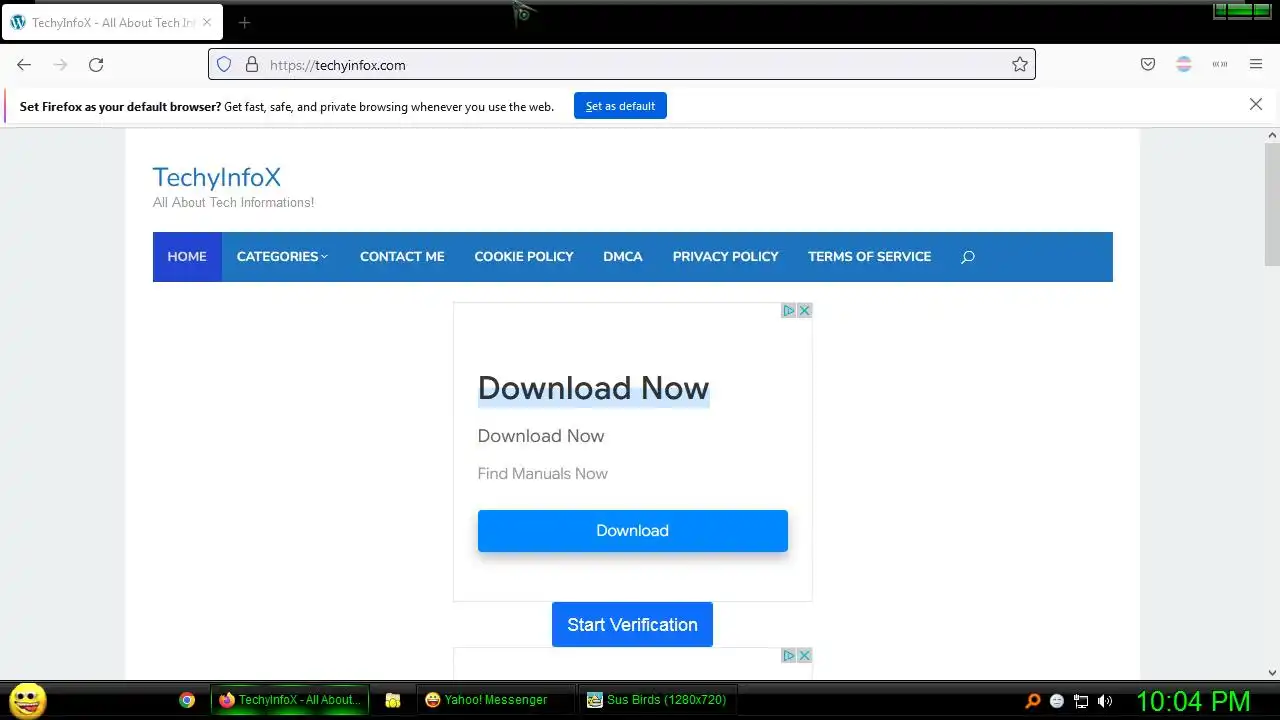Open the COOKIE POLICY page

click(x=524, y=257)
